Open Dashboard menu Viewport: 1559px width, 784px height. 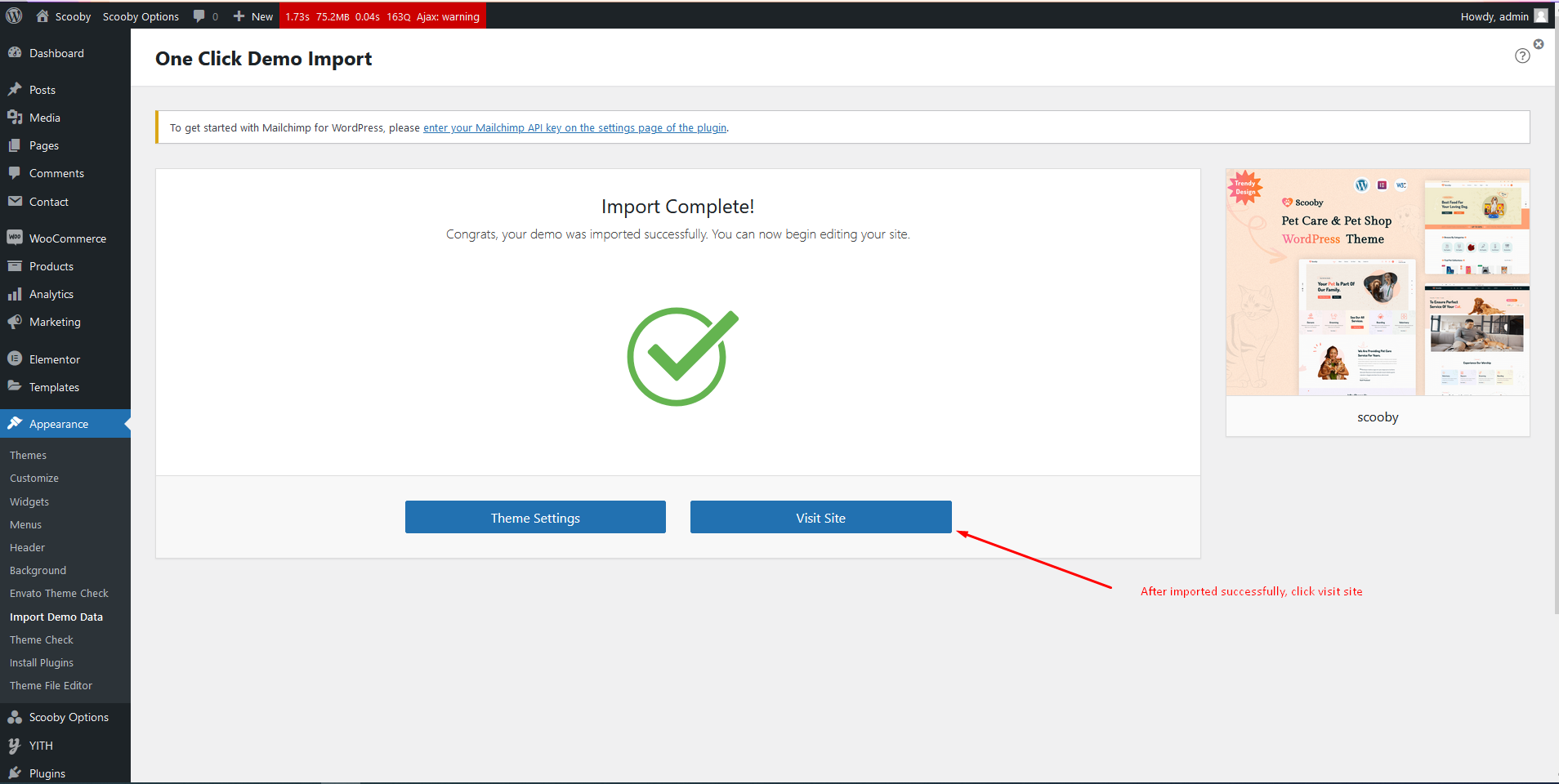tap(65, 53)
